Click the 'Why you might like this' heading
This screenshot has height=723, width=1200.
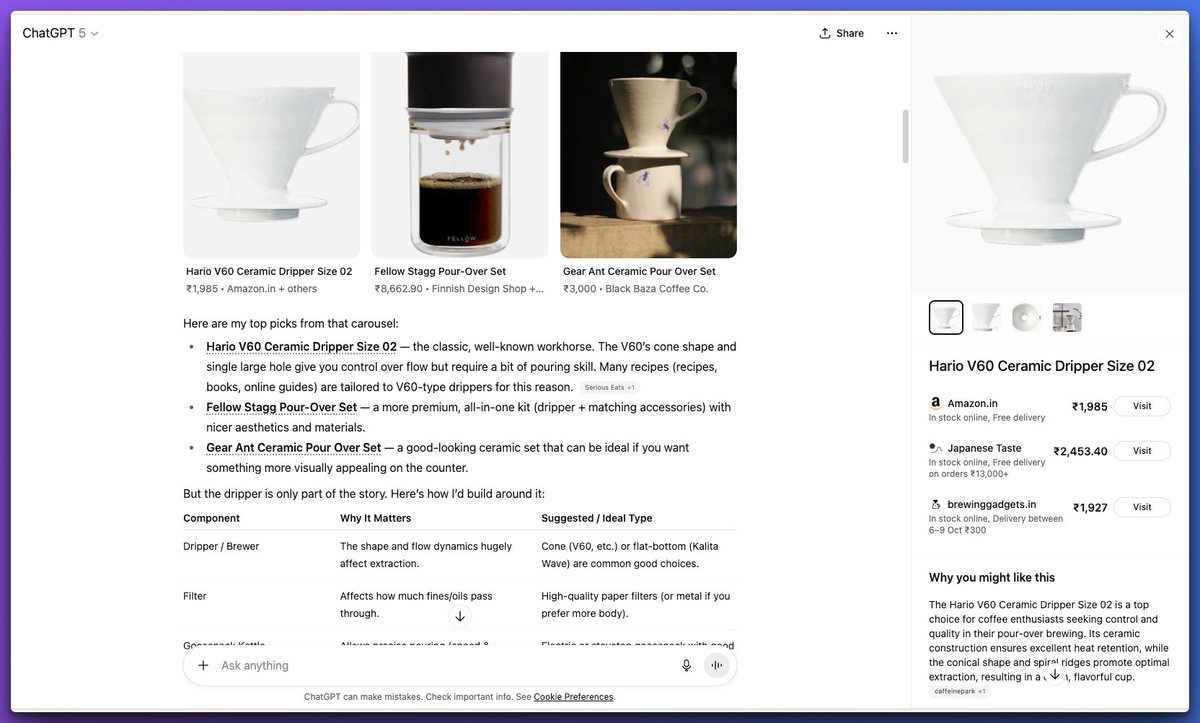coord(992,577)
